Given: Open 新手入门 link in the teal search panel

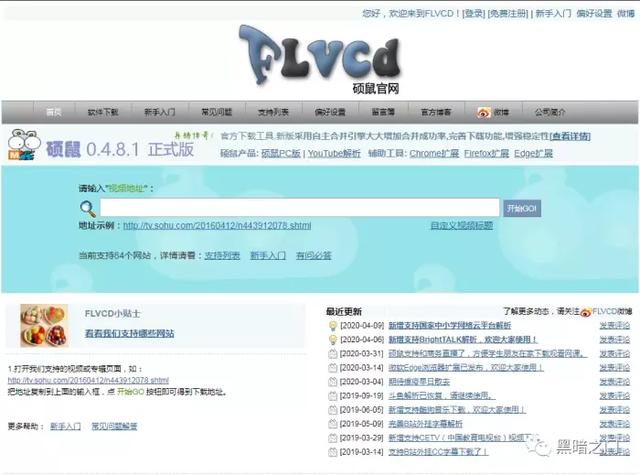Looking at the screenshot, I should point(268,256).
